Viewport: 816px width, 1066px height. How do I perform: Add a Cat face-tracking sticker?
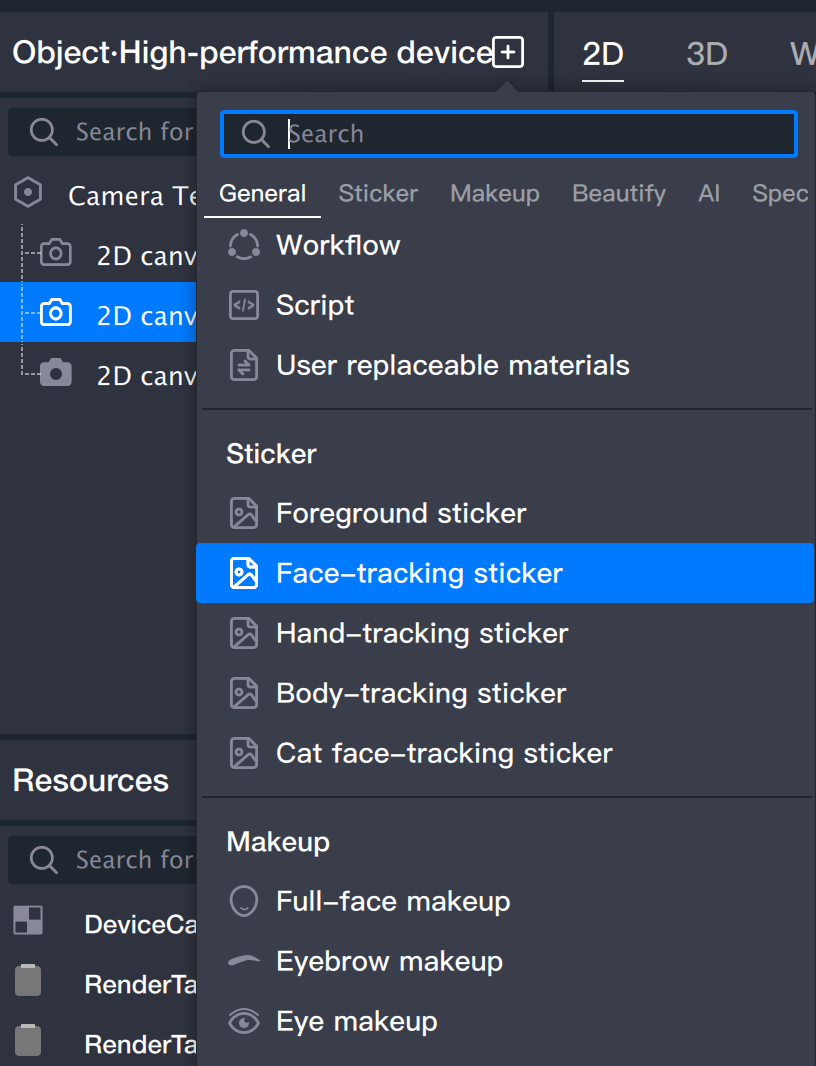coord(444,753)
